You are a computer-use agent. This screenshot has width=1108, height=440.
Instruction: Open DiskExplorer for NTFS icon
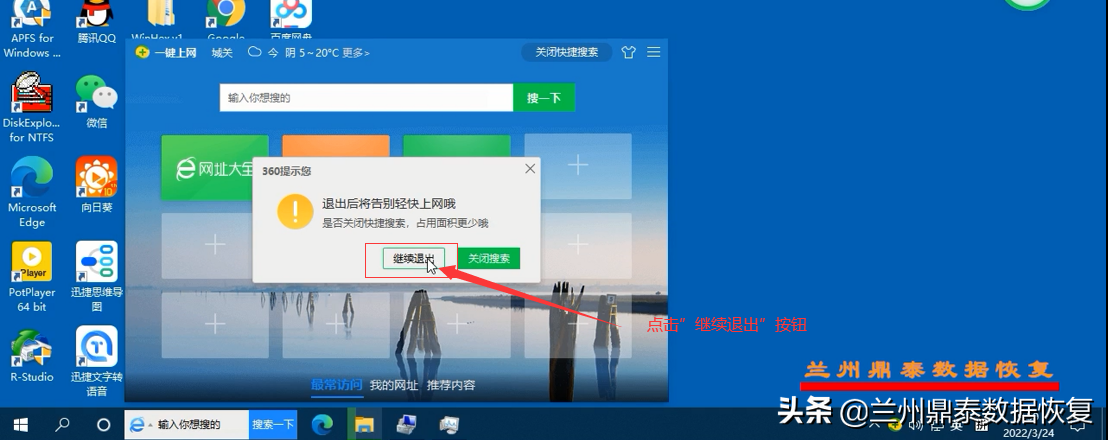(32, 108)
